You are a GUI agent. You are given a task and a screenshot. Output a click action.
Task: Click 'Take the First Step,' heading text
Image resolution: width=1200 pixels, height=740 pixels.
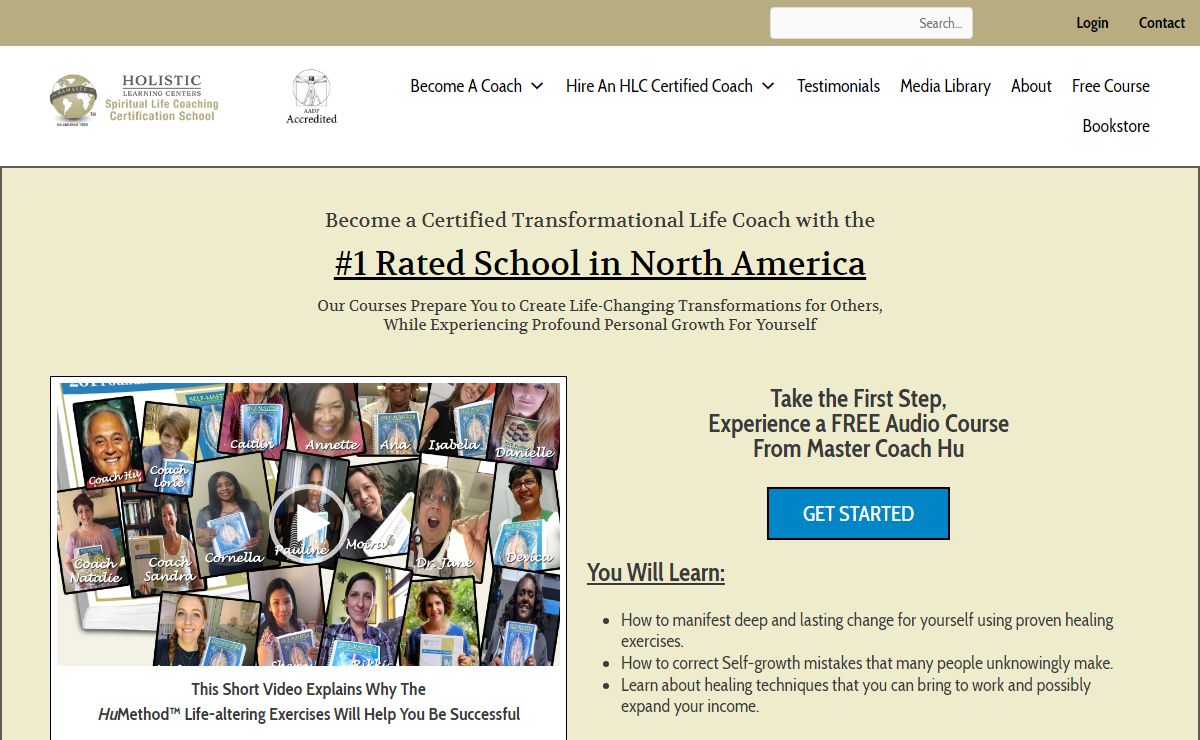click(x=858, y=399)
